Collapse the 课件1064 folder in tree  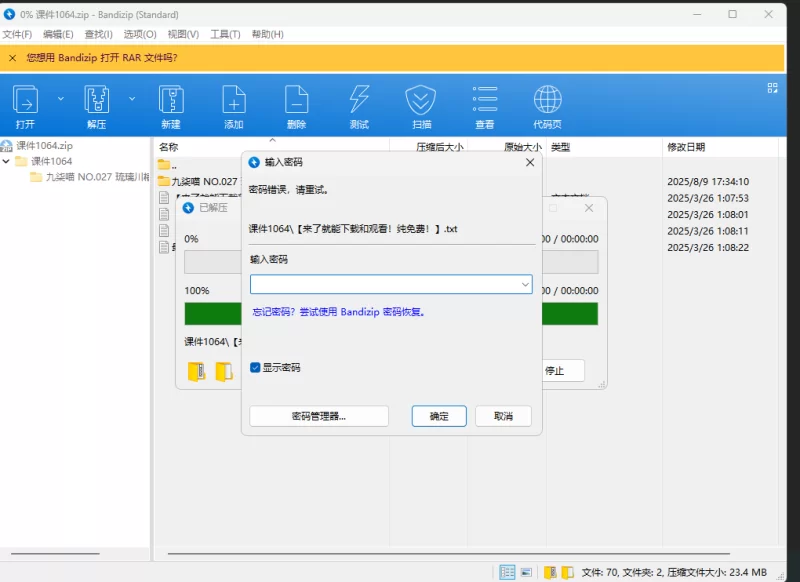click(x=6, y=161)
